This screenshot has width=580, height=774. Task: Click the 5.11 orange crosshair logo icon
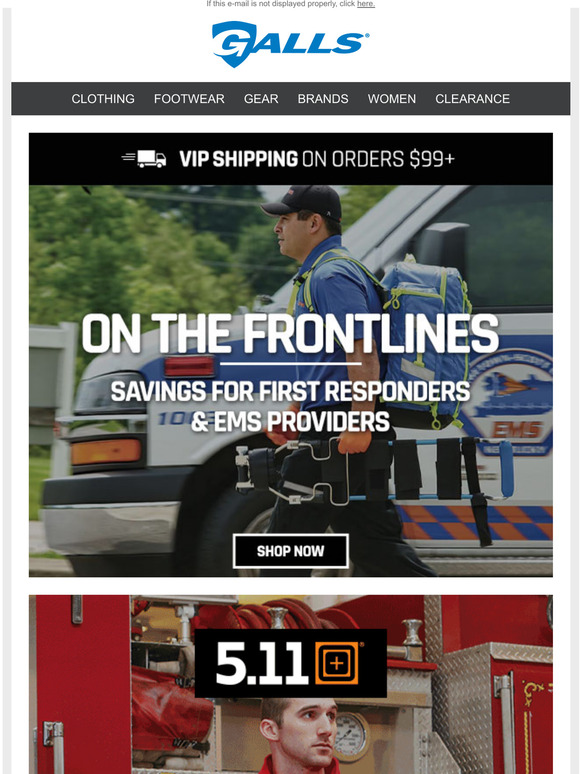(x=337, y=663)
